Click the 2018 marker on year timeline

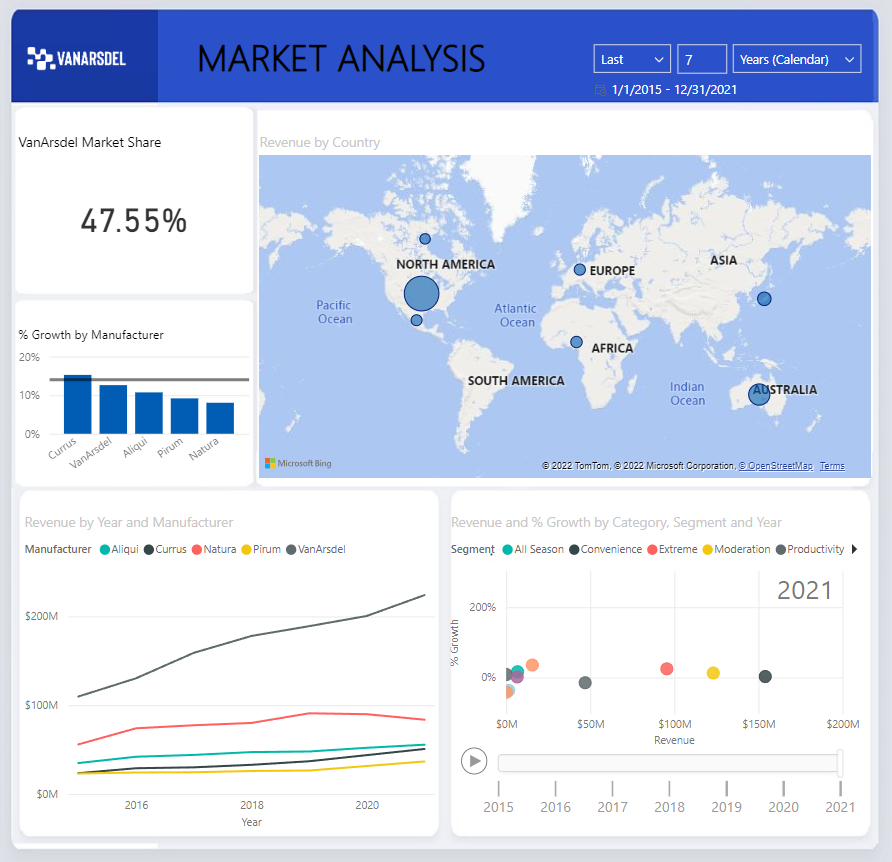[x=669, y=807]
